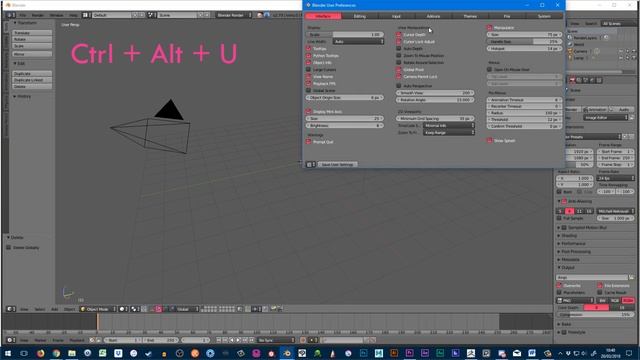Viewport: 640px width, 360px height.
Task: Open the No Sync dropdown in Timeline
Action: 276,340
